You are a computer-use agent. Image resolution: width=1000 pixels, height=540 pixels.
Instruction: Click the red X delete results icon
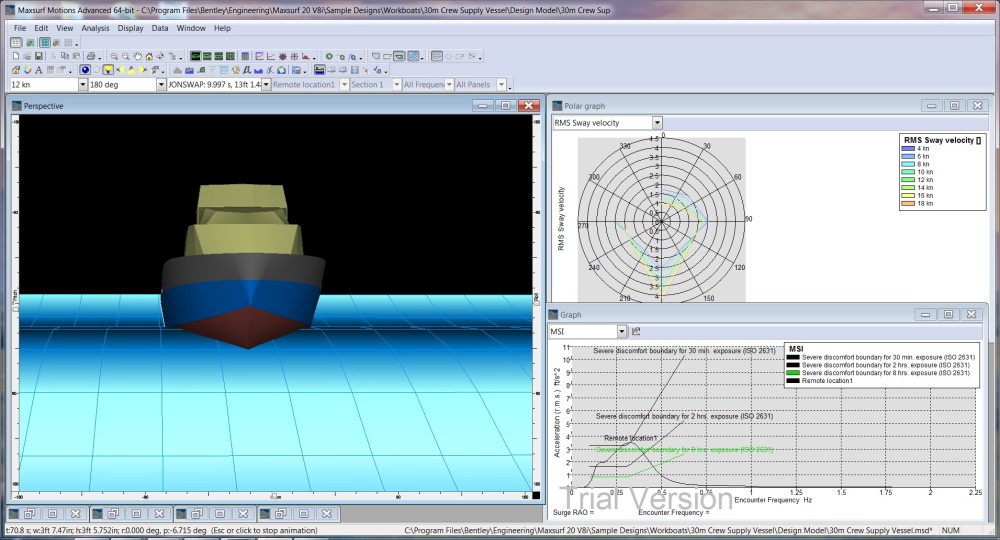point(365,69)
